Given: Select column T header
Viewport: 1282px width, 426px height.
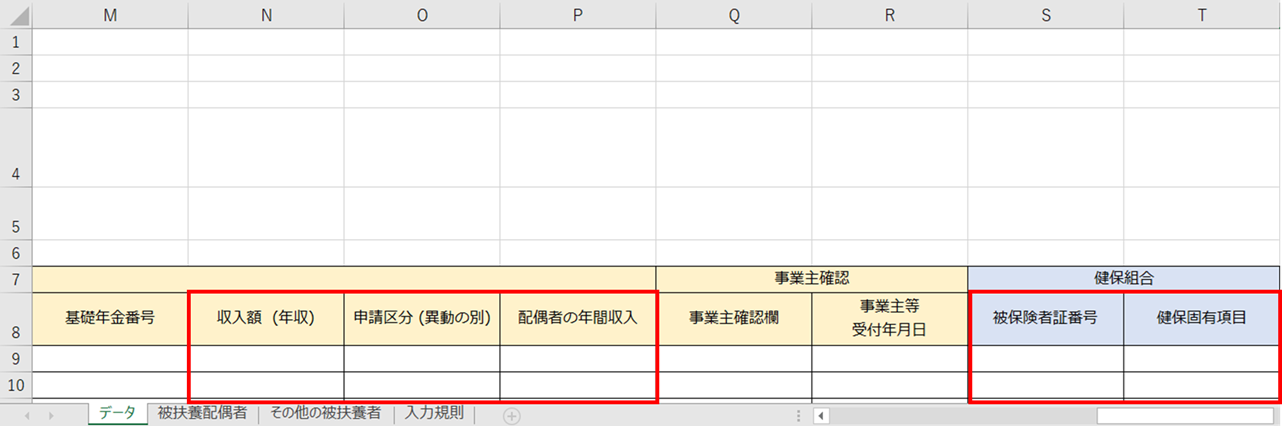Looking at the screenshot, I should 1202,15.
